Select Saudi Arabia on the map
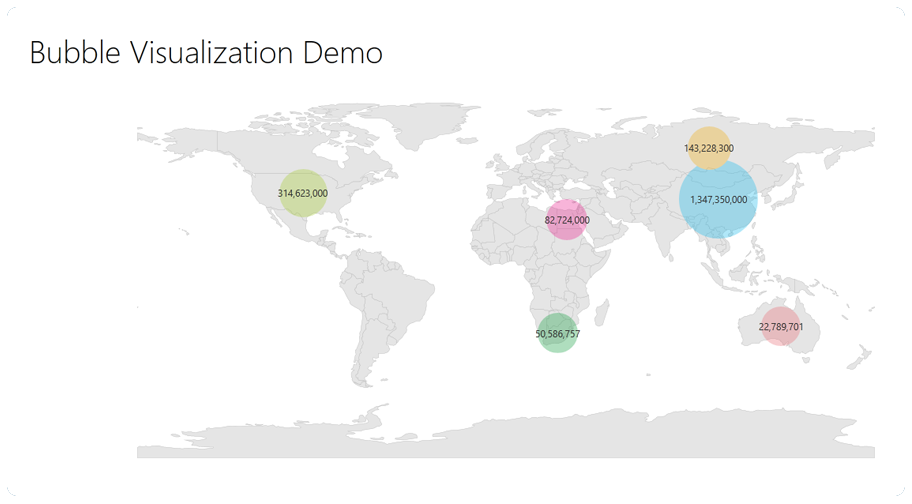This screenshot has width=912, height=504. click(603, 233)
